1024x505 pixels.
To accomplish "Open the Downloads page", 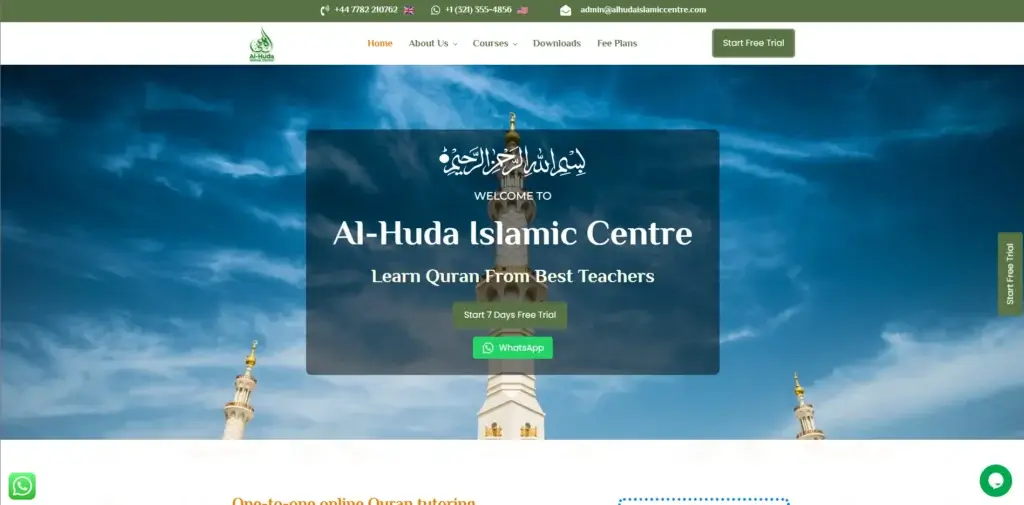I will point(556,43).
